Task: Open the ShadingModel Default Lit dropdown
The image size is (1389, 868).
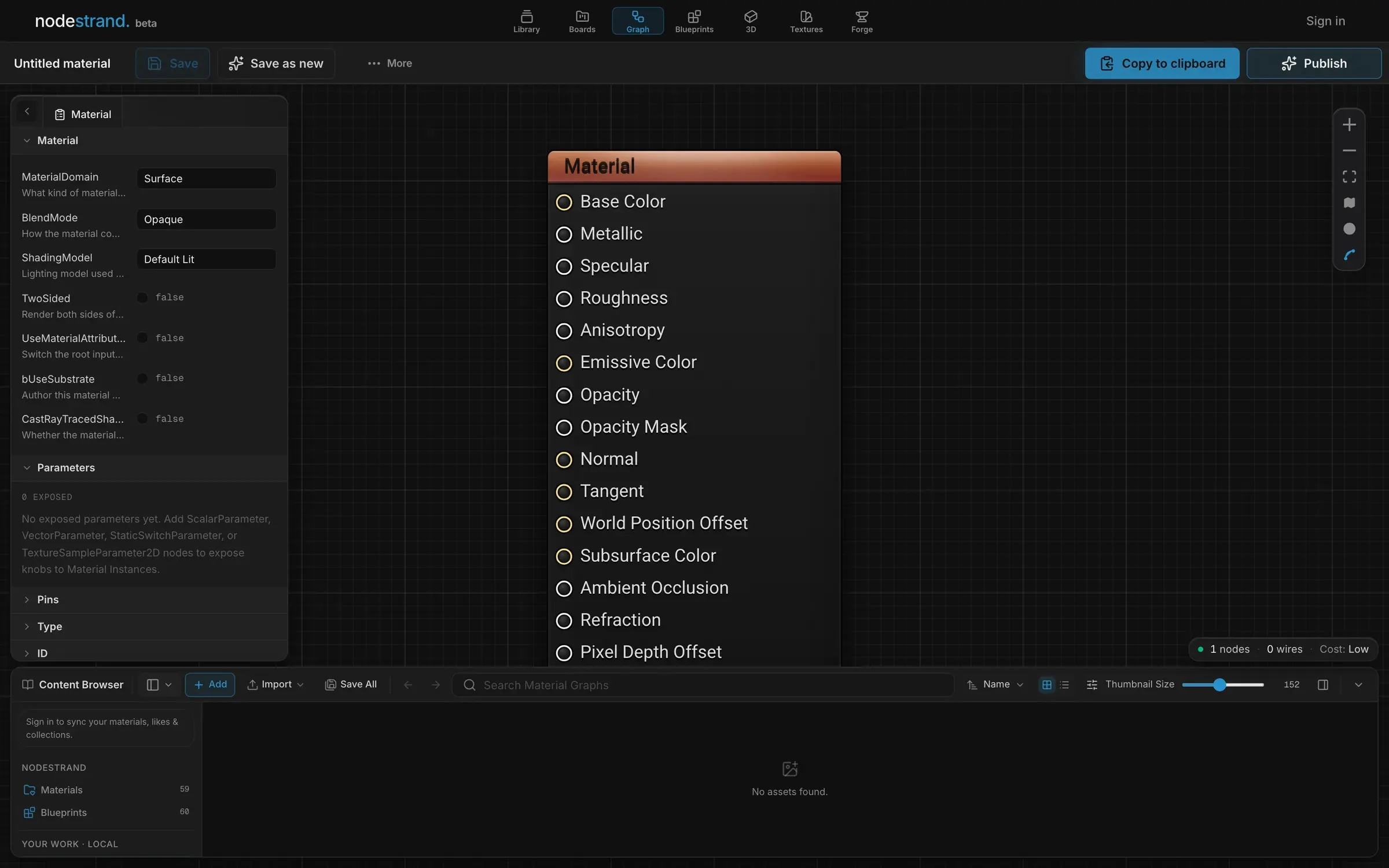Action: coord(207,259)
